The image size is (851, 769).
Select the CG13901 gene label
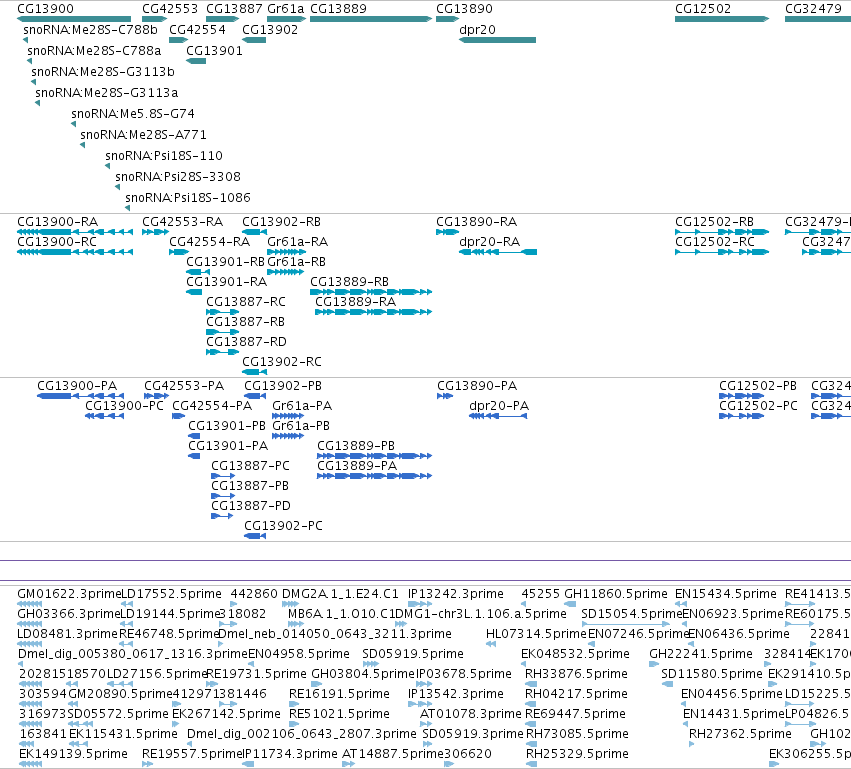(x=214, y=51)
